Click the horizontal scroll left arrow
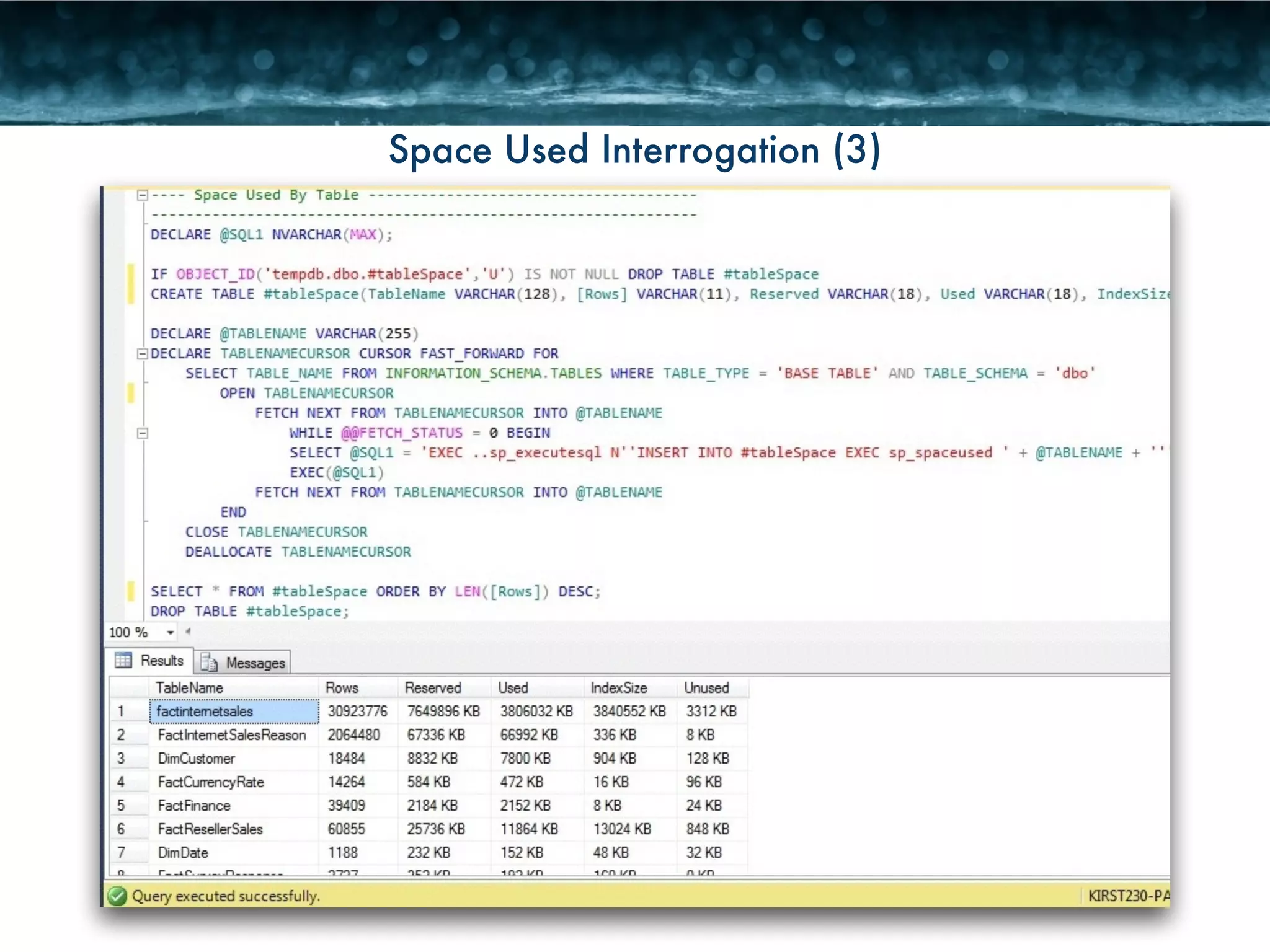Viewport: 1270px width, 952px height. point(188,632)
